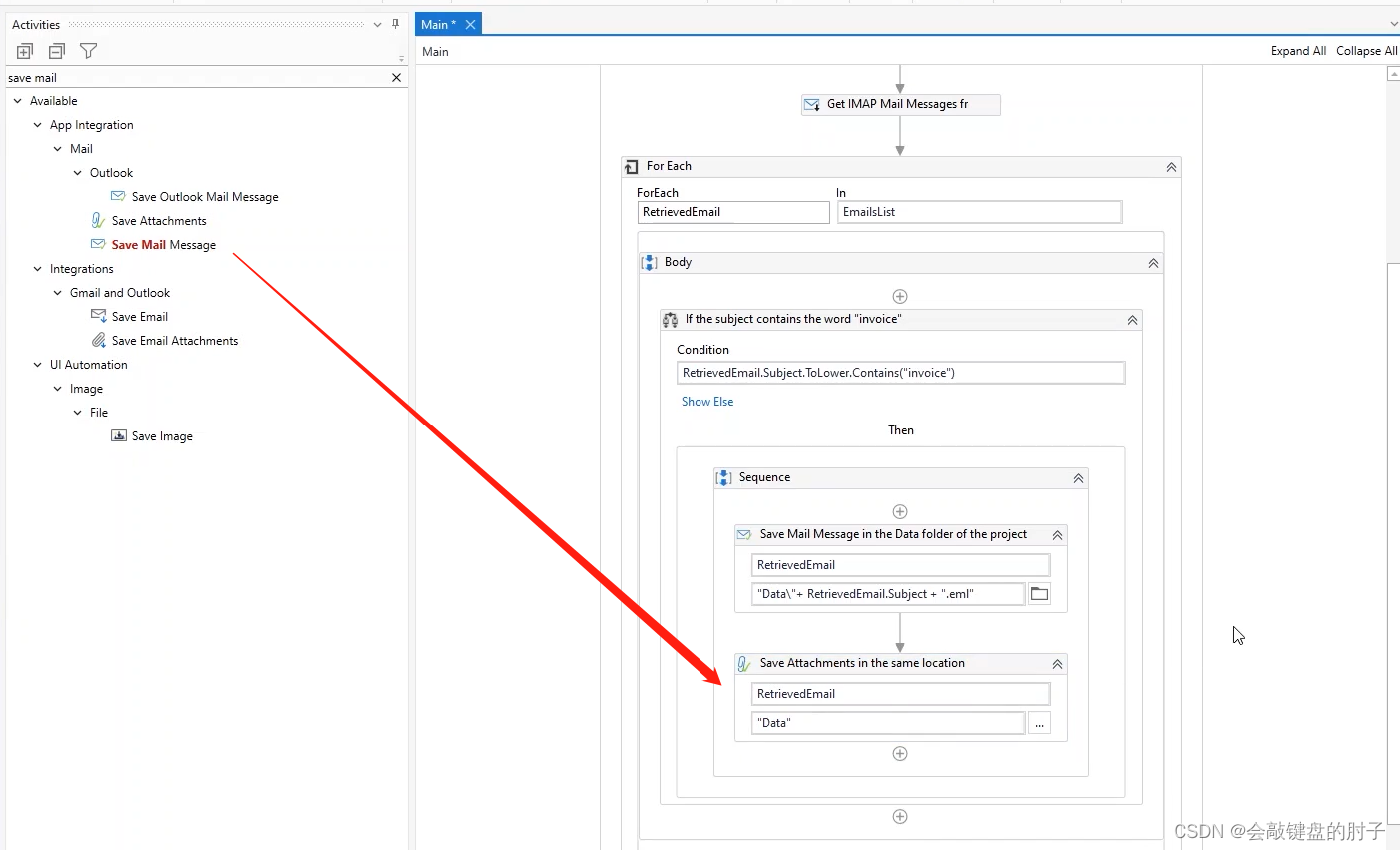The width and height of the screenshot is (1400, 850).
Task: Collapse the Image tree node
Action: pyautogui.click(x=58, y=389)
